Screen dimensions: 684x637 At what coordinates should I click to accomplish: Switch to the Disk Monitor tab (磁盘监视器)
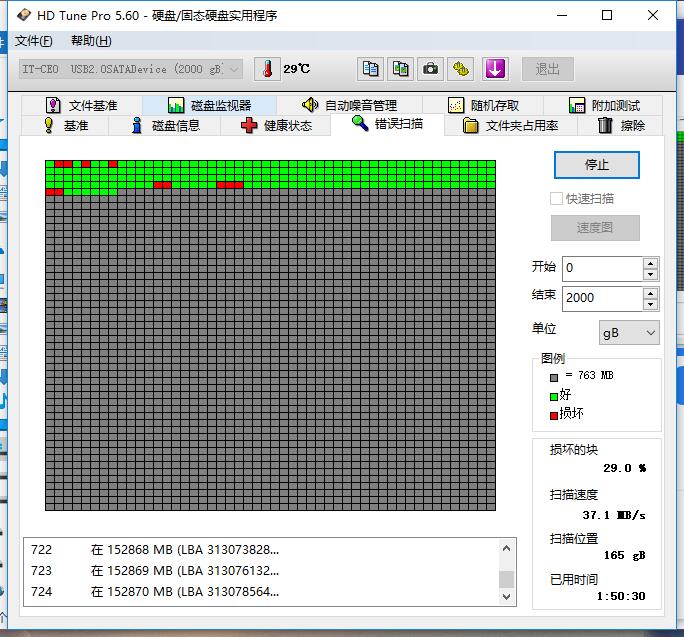(209, 105)
